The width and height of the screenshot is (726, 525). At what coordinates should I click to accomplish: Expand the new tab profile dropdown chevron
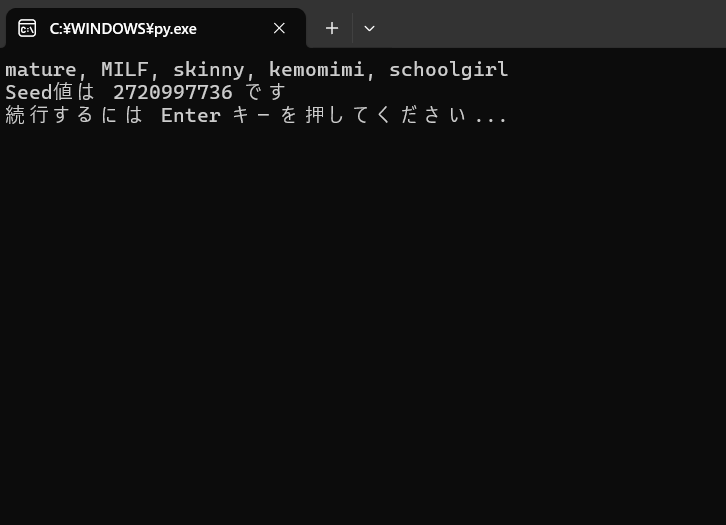tap(369, 28)
